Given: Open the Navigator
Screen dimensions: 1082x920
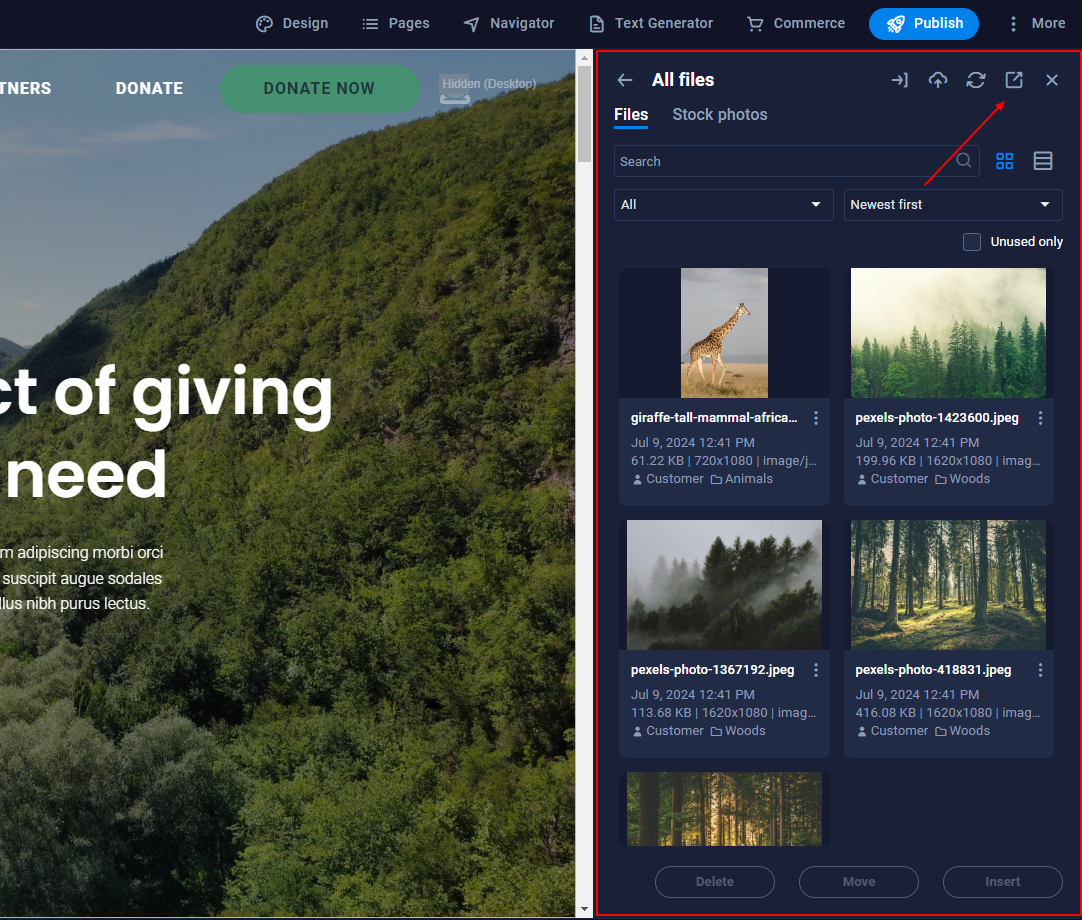Looking at the screenshot, I should click(x=509, y=23).
